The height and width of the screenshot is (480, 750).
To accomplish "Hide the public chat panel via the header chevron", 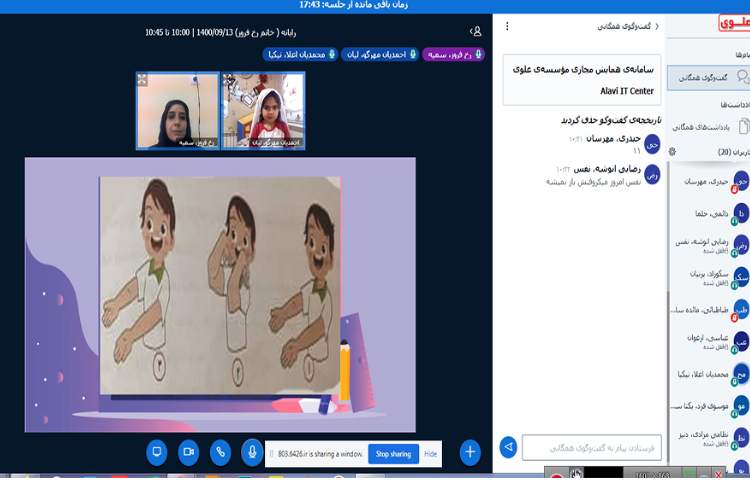I will (629, 26).
